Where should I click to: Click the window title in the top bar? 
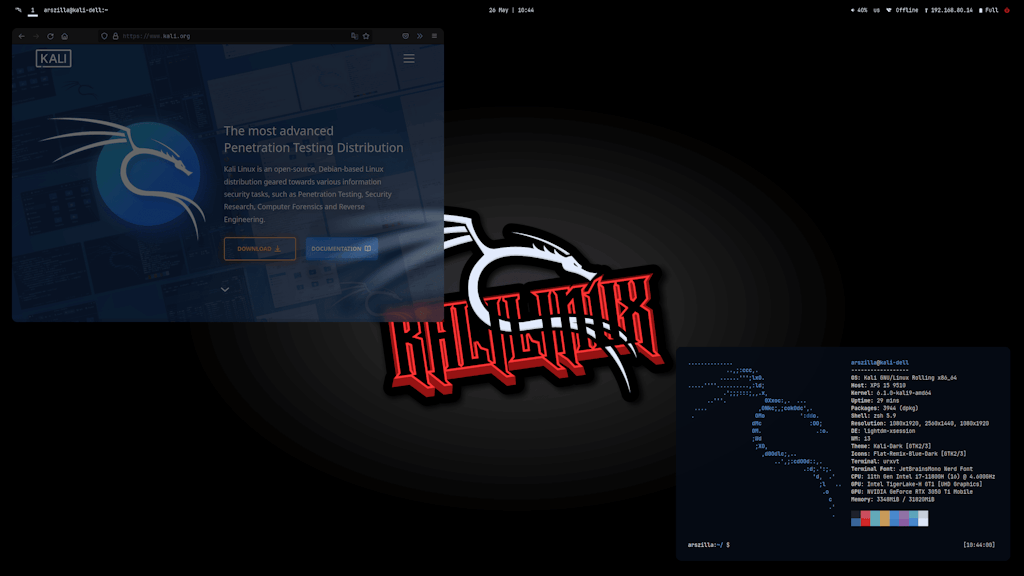click(x=76, y=10)
